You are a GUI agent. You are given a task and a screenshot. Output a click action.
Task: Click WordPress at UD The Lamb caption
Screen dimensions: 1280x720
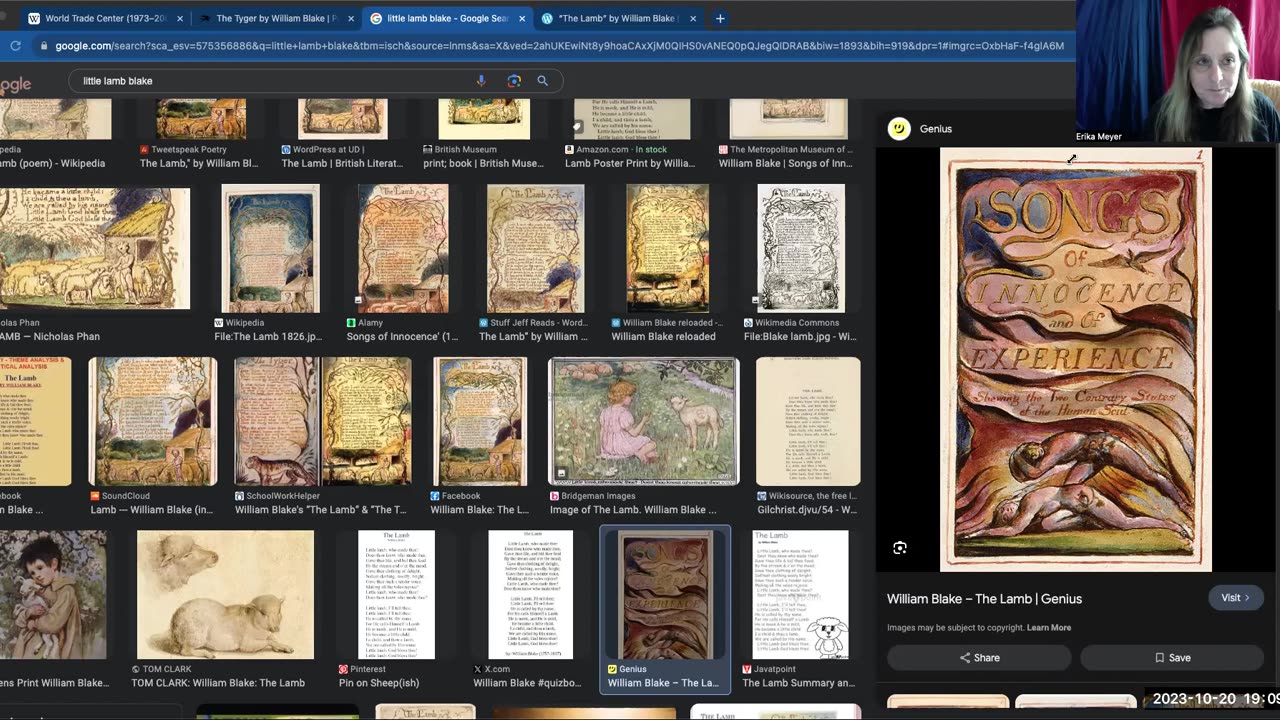[342, 163]
